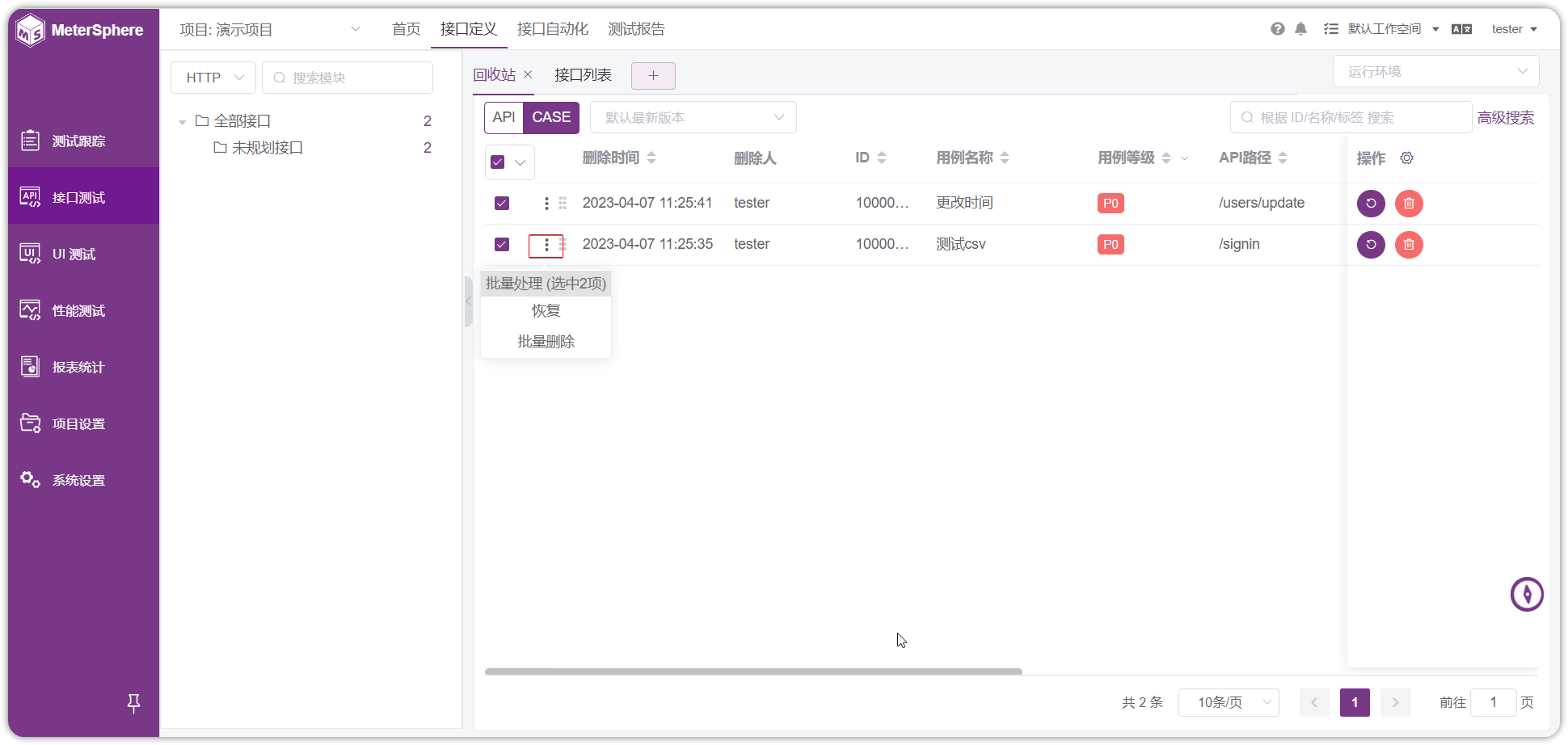Collapse the module tree panel handle
Image resolution: width=1568 pixels, height=745 pixels.
click(468, 301)
